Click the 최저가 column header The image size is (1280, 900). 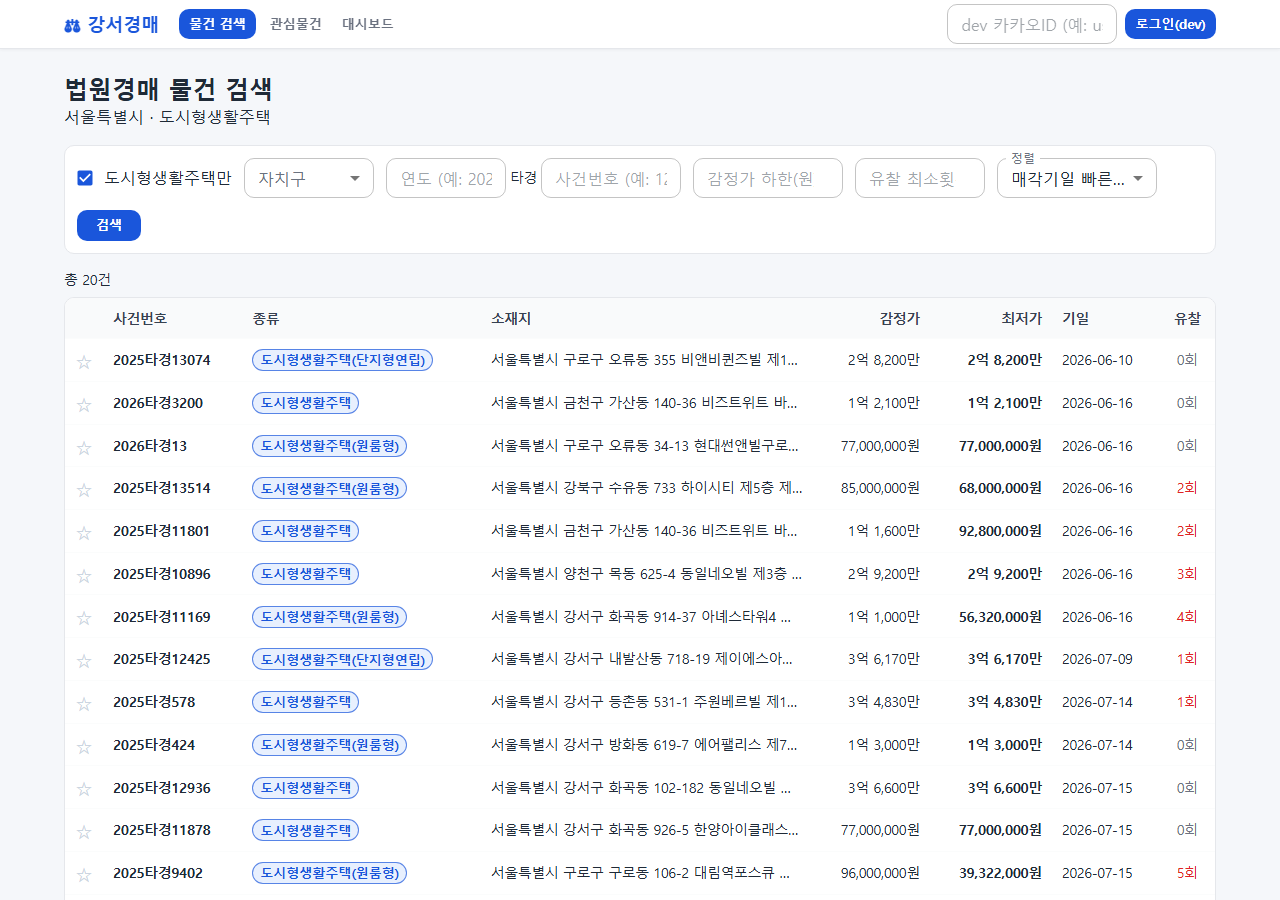click(x=1022, y=319)
